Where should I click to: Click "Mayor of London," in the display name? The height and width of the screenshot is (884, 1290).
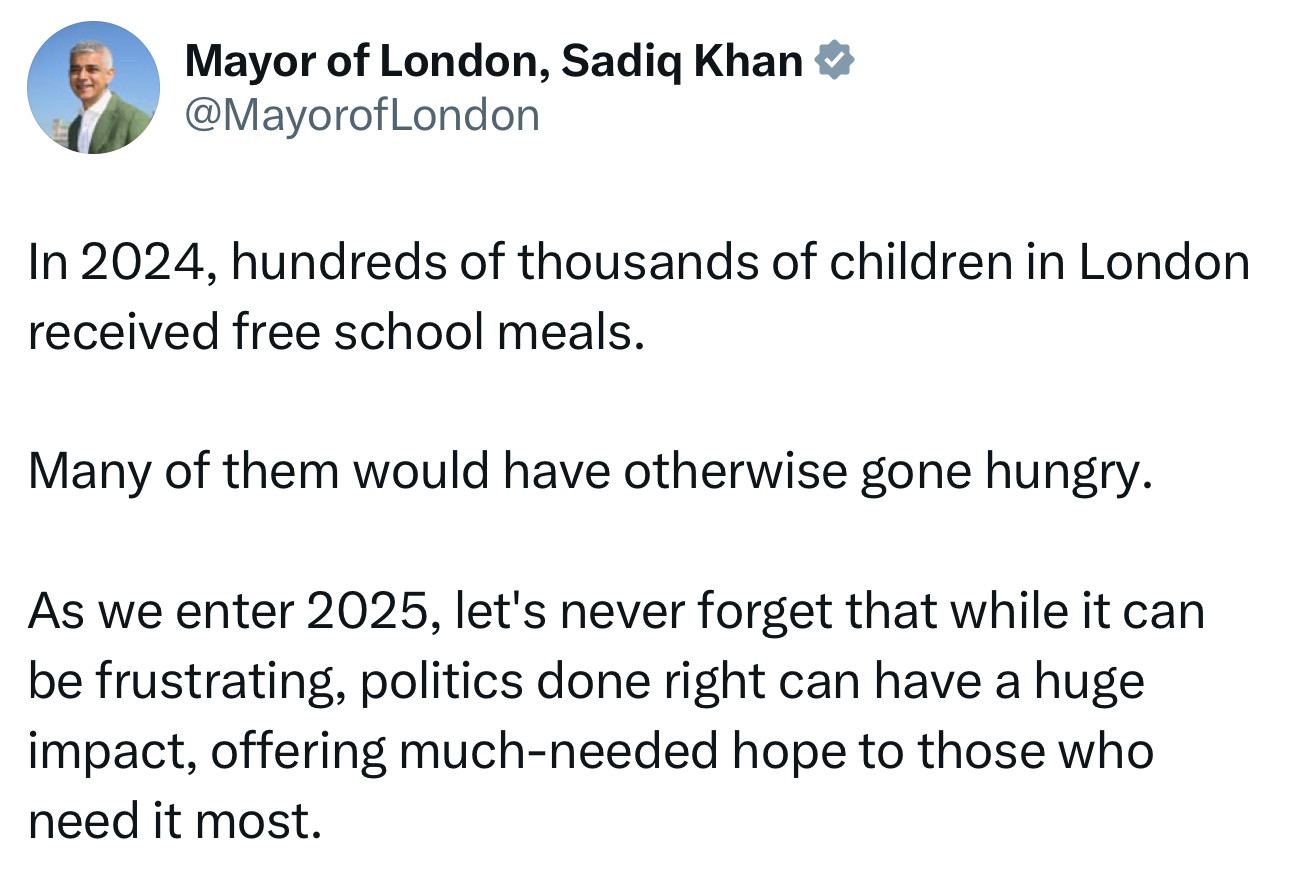click(367, 63)
